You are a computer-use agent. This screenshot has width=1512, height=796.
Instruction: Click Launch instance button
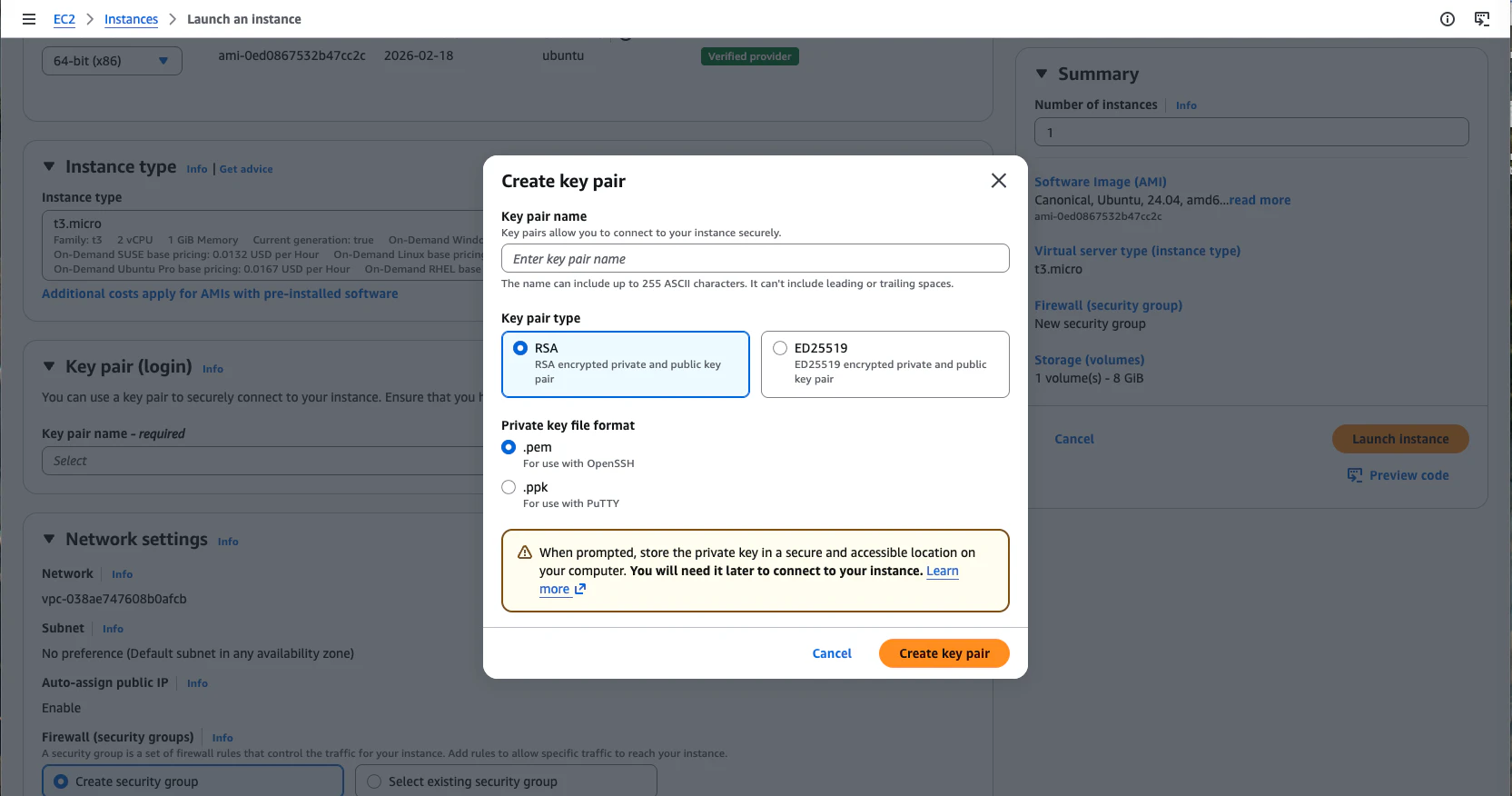coord(1400,439)
